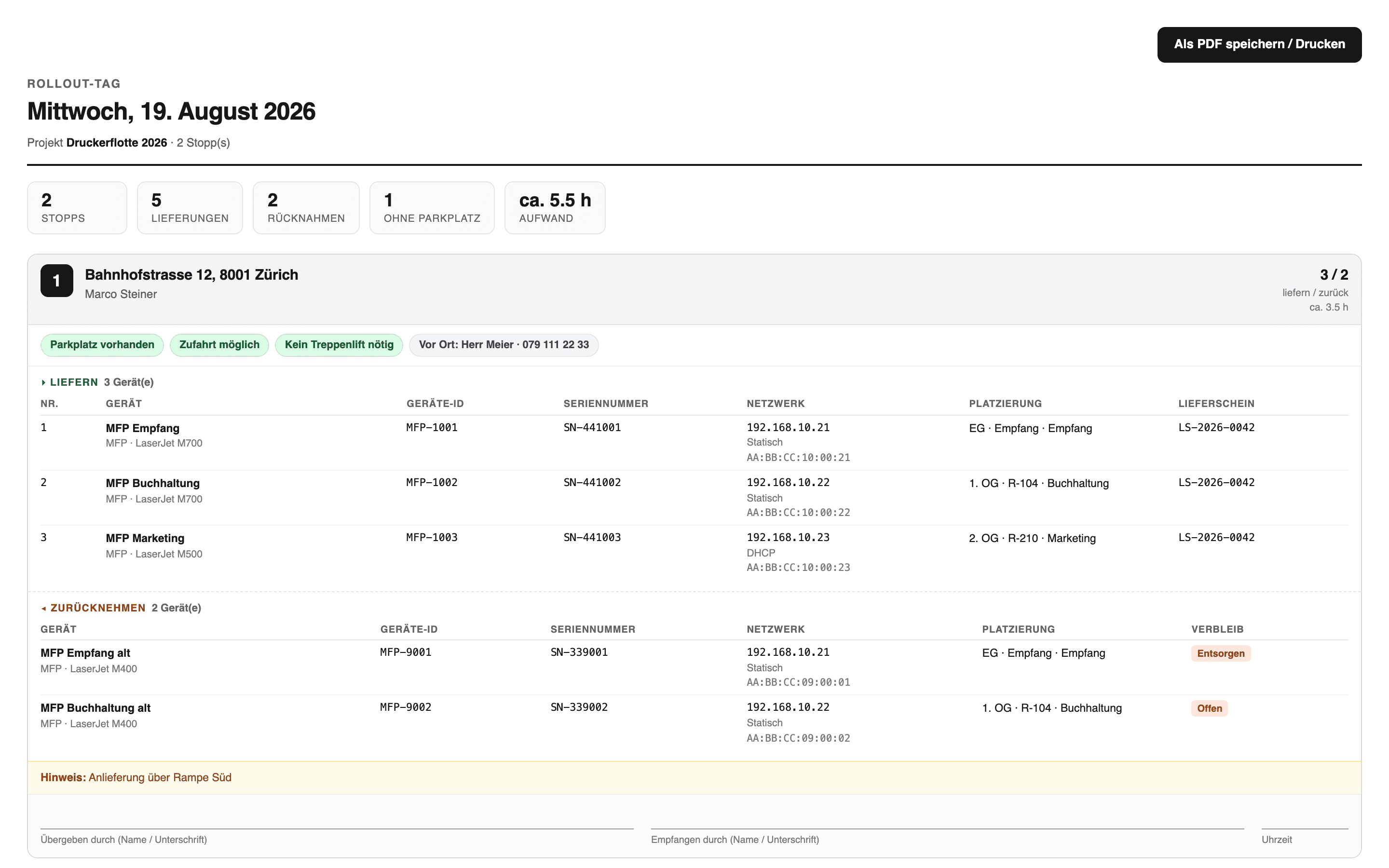1389x868 pixels.
Task: Click the note 'Anlieferung über Rampe Süd'
Action: coord(160,778)
